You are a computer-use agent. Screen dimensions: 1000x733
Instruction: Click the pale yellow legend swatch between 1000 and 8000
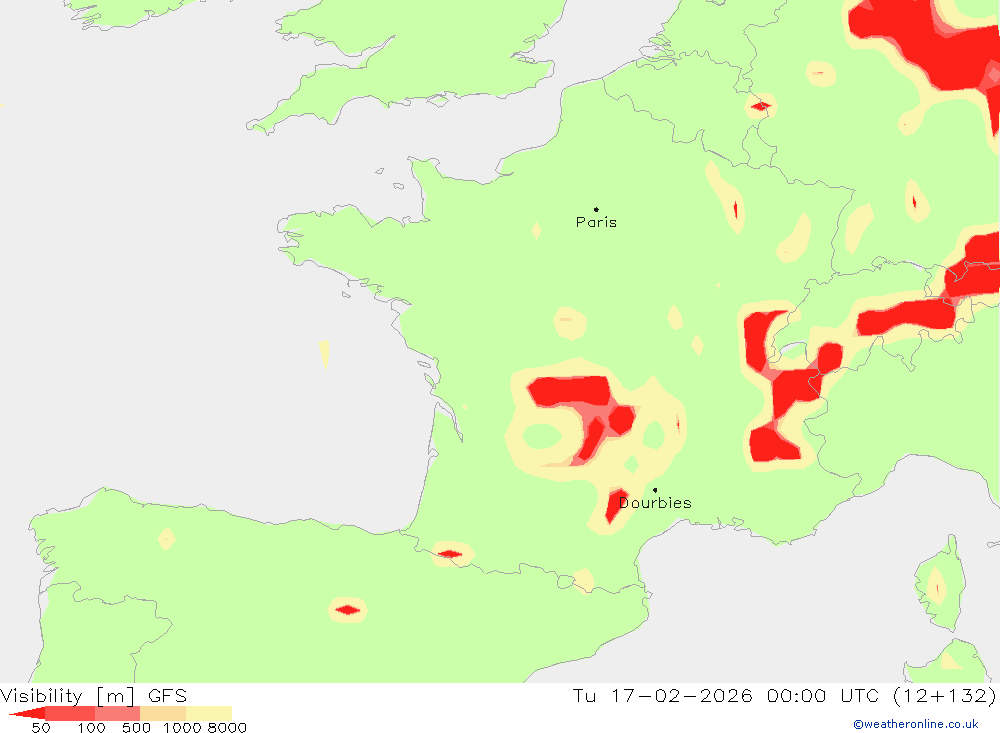pyautogui.click(x=209, y=713)
